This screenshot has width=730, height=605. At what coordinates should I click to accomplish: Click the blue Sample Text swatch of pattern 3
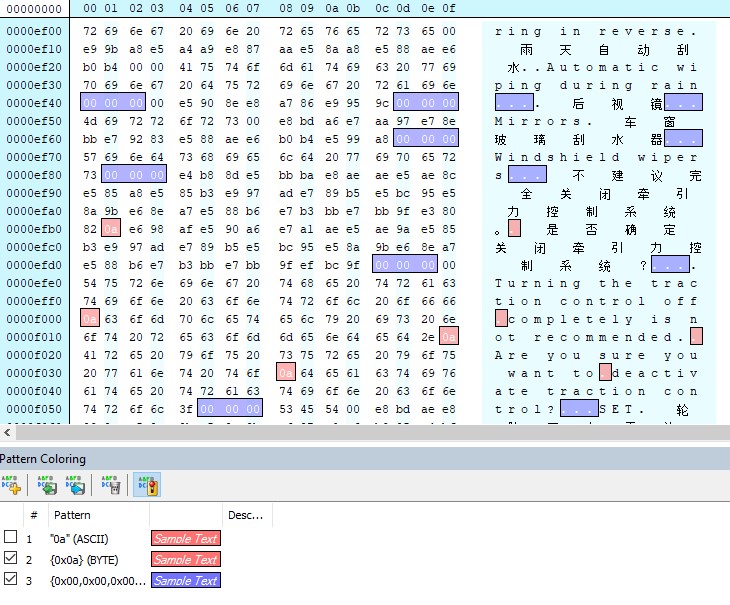coord(186,580)
